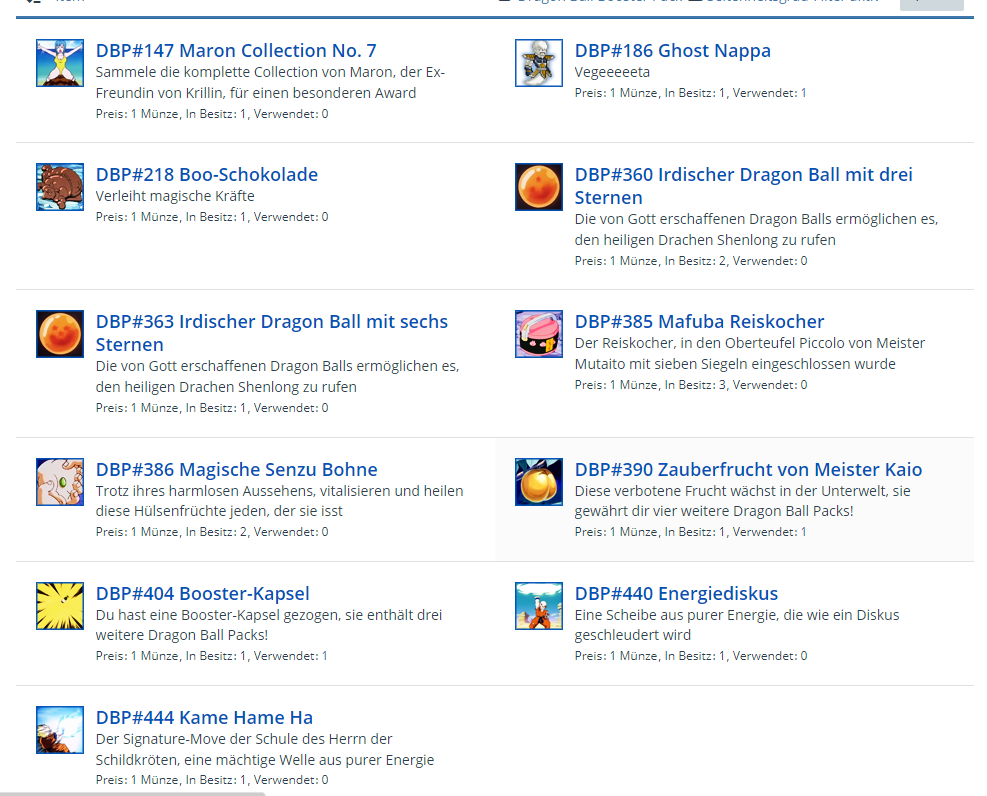987x796 pixels.
Task: Open the DBP#444 Kame Hame Ha link
Action: [x=204, y=718]
